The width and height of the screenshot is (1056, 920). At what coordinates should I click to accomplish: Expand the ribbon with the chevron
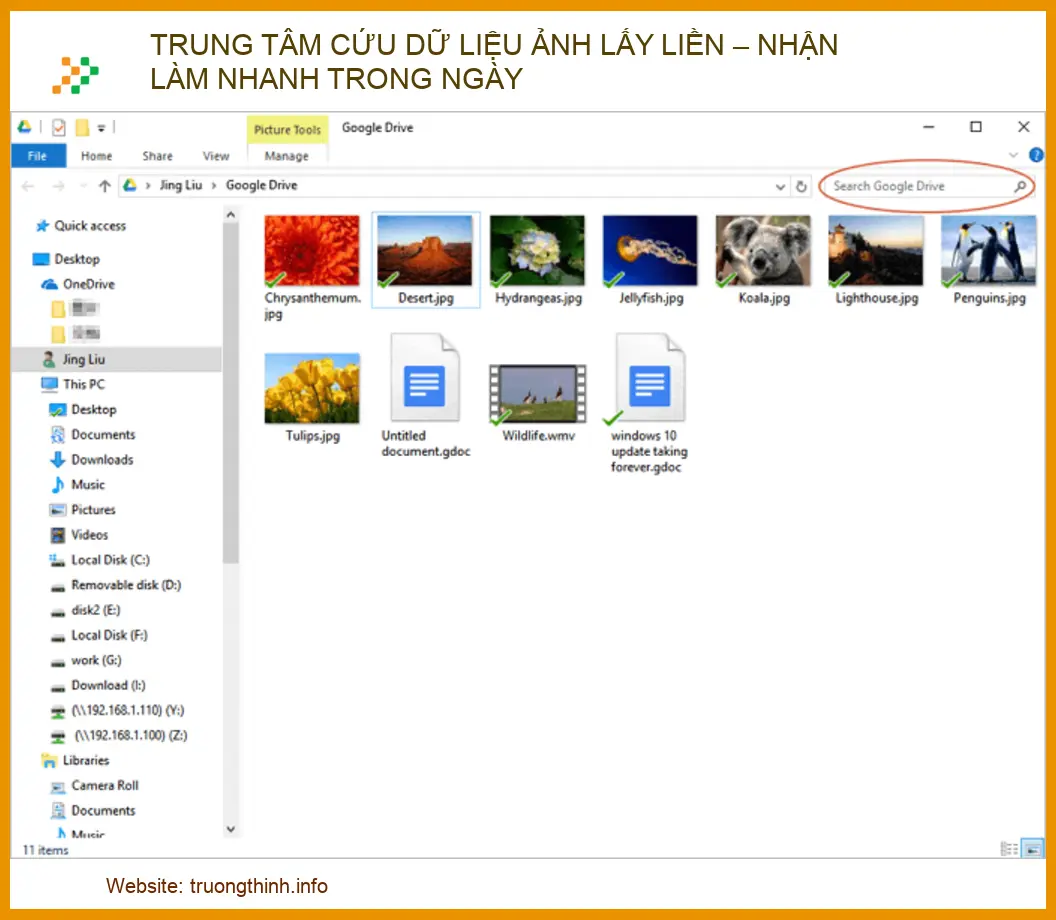click(1013, 156)
